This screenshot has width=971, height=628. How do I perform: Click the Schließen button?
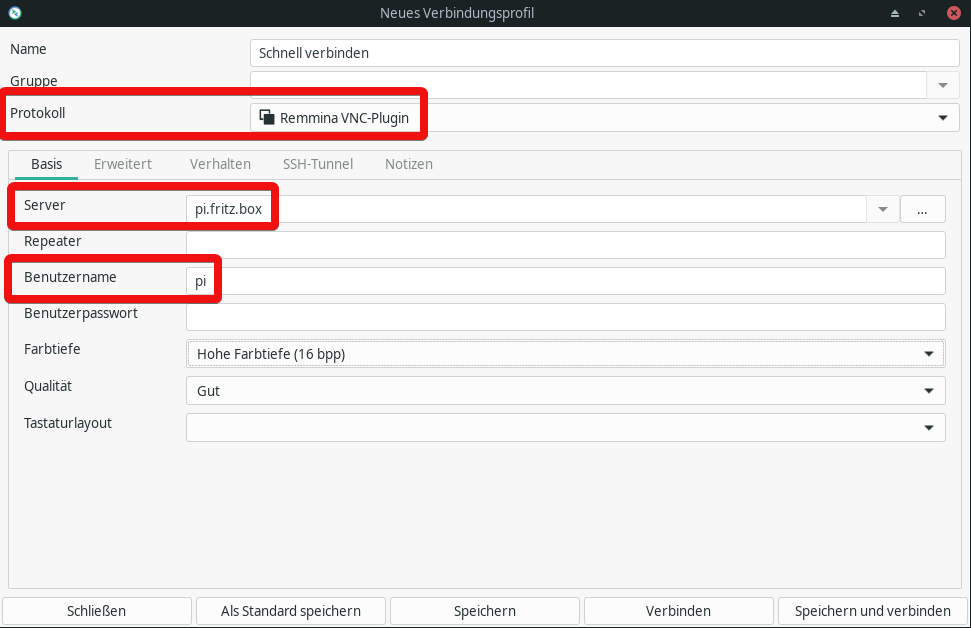pyautogui.click(x=97, y=611)
